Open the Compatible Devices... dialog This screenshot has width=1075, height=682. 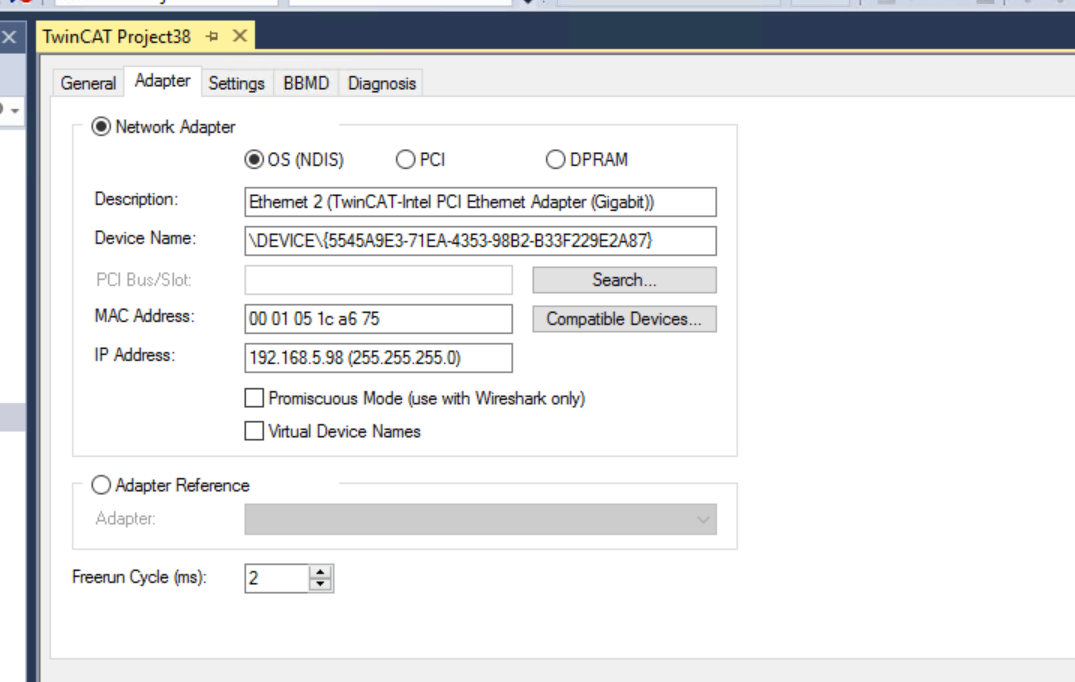coord(625,319)
